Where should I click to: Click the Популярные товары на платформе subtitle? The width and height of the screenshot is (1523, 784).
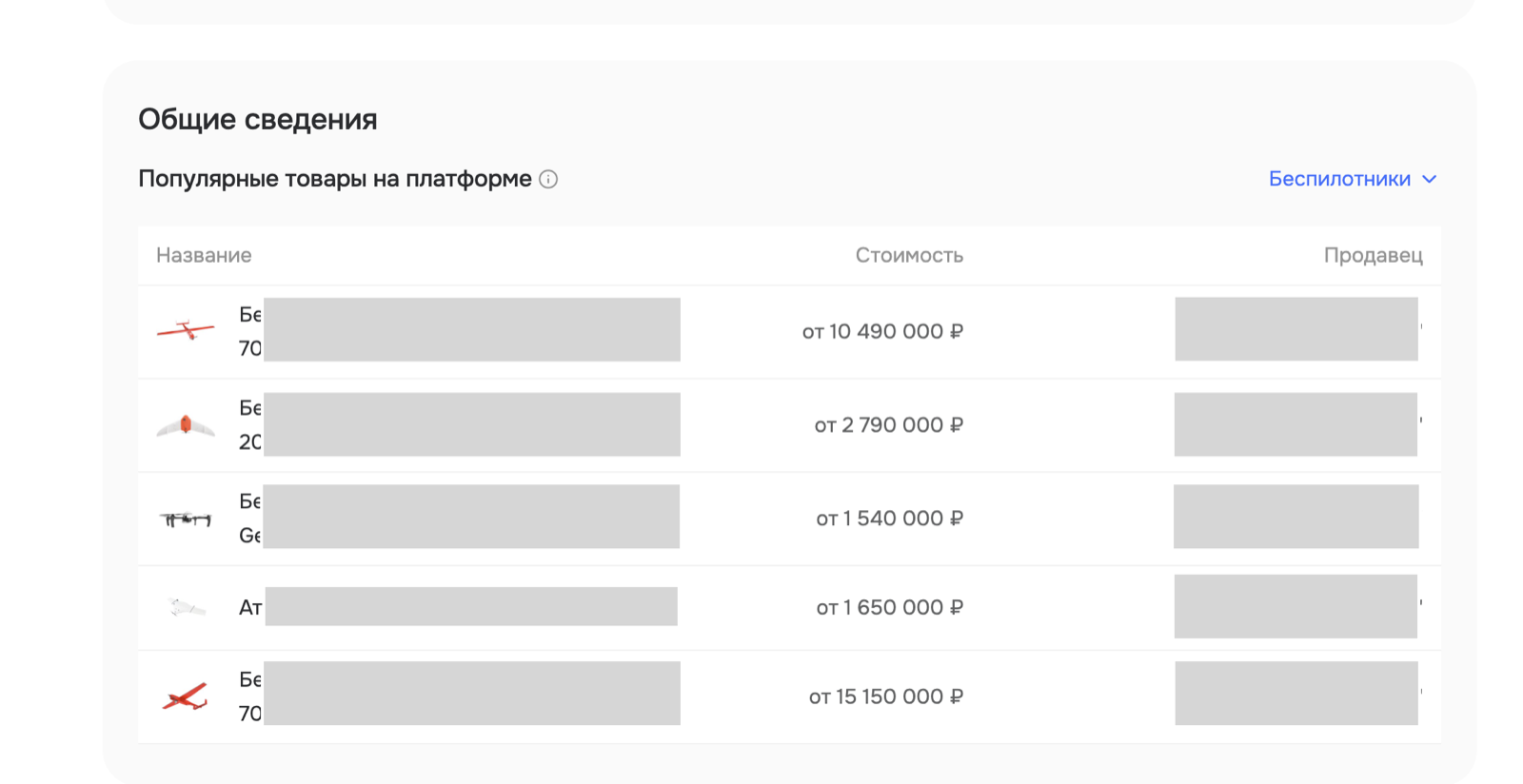click(335, 179)
